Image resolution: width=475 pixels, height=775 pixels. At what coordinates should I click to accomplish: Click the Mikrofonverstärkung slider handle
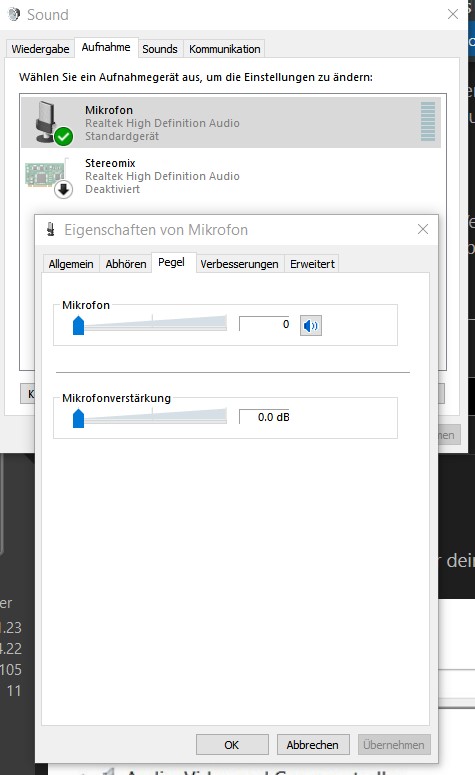point(79,418)
